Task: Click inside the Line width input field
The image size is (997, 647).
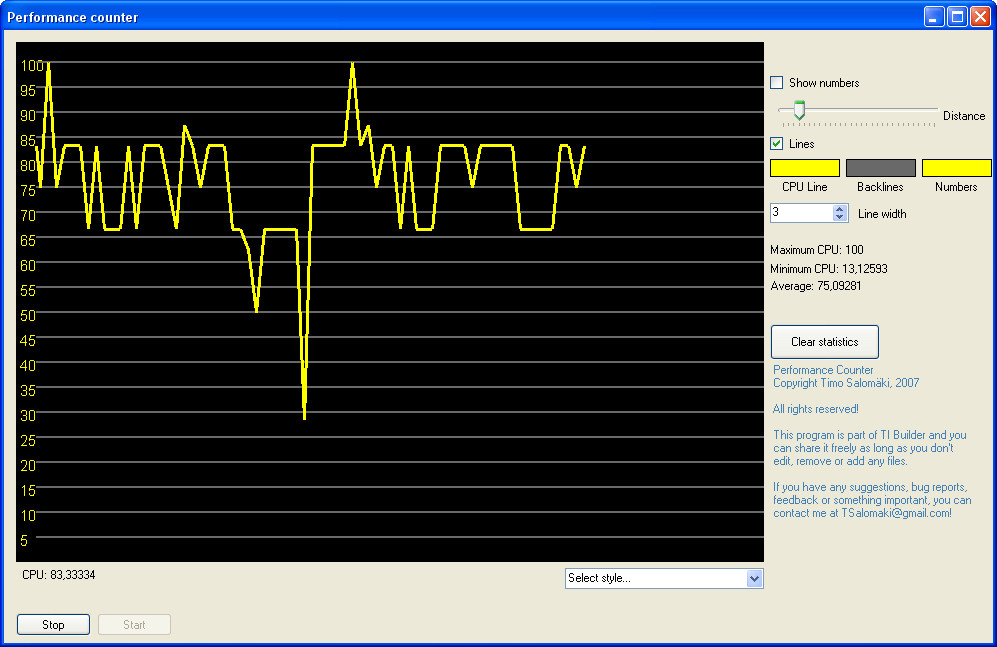Action: pos(801,213)
